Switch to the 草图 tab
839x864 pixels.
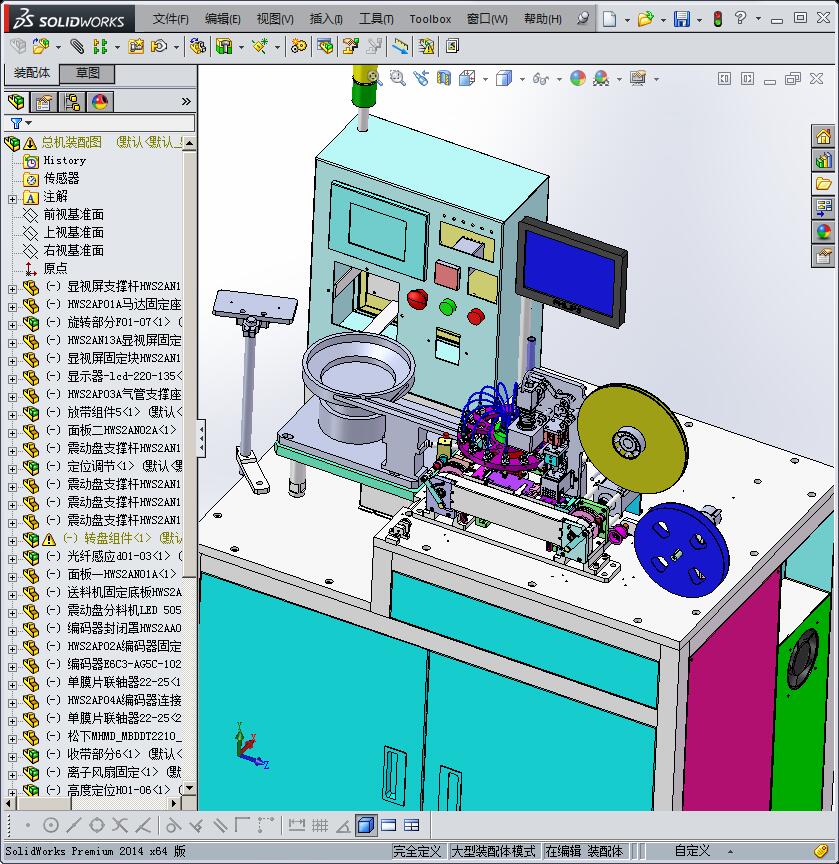pyautogui.click(x=87, y=73)
